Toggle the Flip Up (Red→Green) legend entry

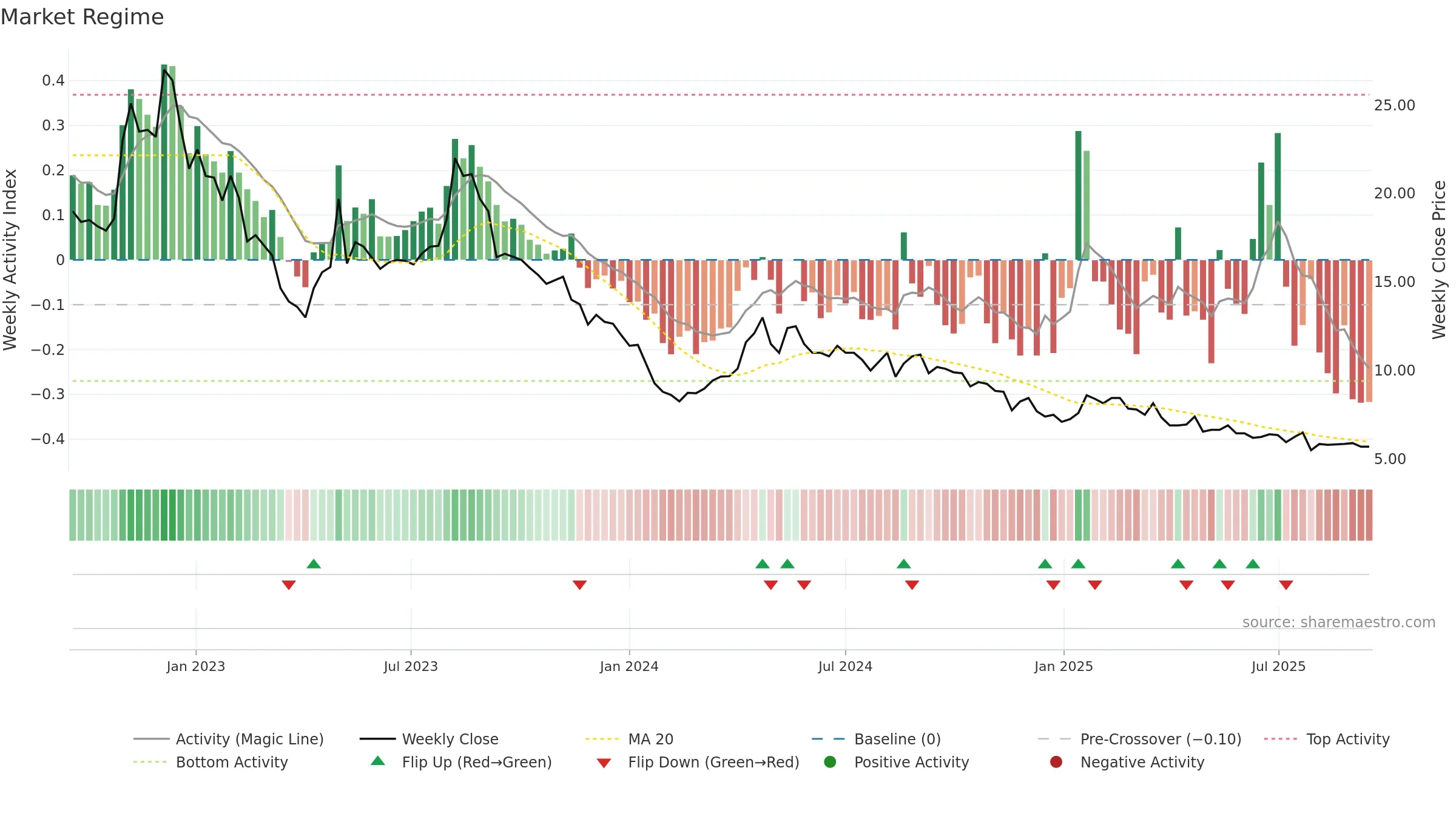461,762
